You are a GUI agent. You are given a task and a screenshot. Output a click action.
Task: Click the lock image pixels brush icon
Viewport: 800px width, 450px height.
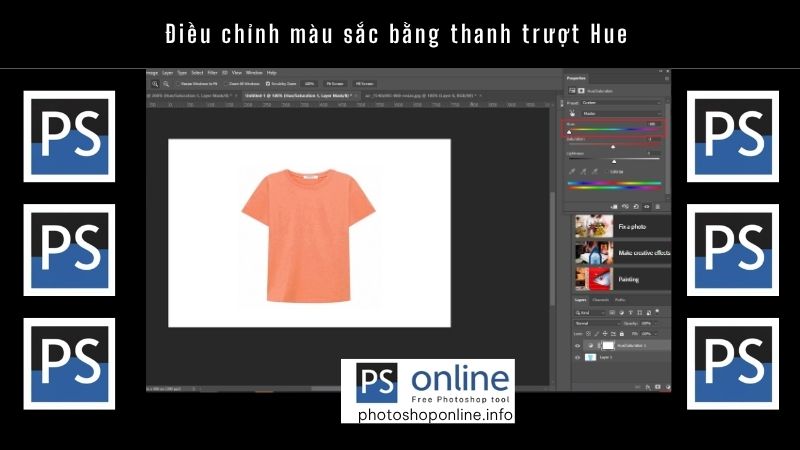click(596, 334)
